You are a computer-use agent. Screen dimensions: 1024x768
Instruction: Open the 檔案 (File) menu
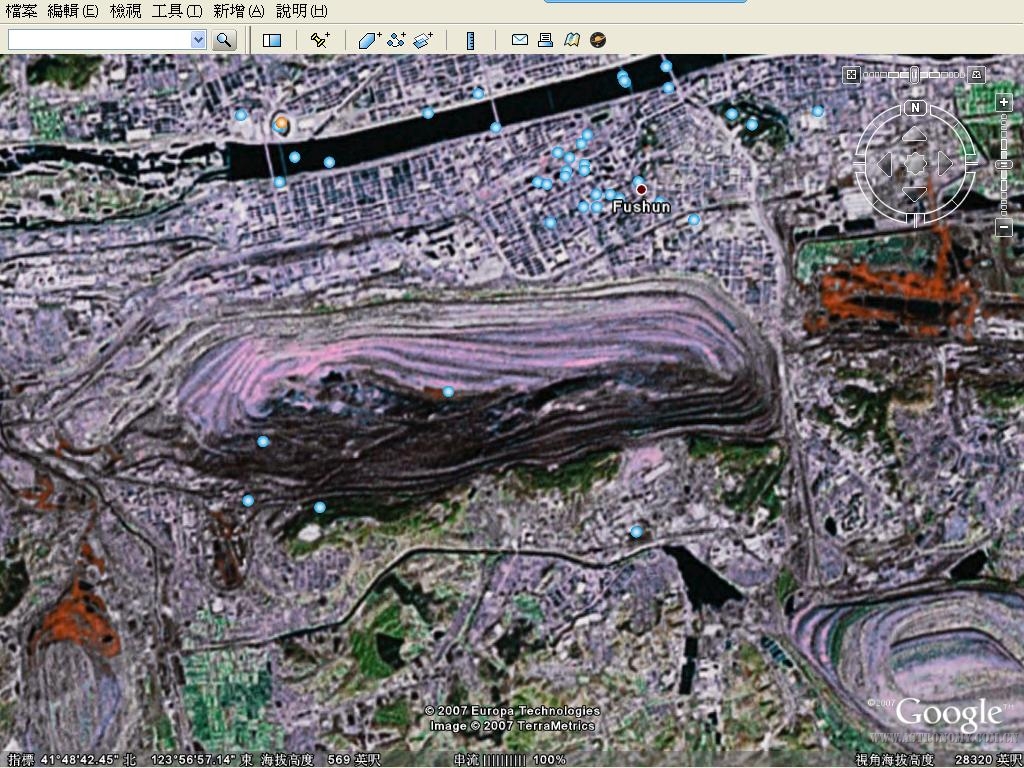(21, 11)
